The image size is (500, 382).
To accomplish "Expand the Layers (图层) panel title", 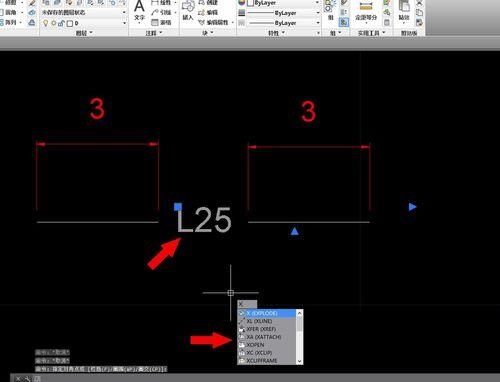I will (84, 33).
